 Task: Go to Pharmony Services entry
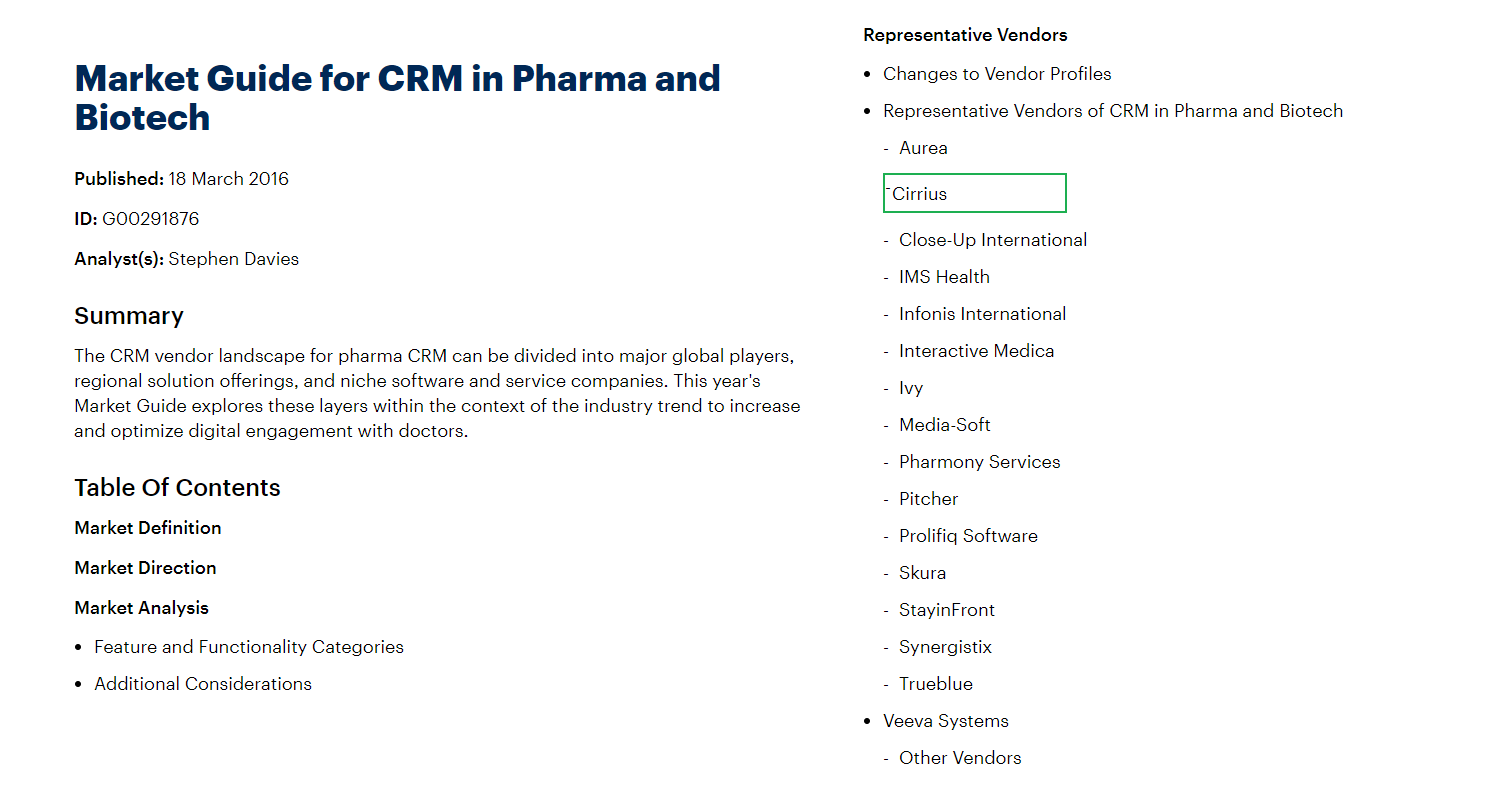pos(979,462)
